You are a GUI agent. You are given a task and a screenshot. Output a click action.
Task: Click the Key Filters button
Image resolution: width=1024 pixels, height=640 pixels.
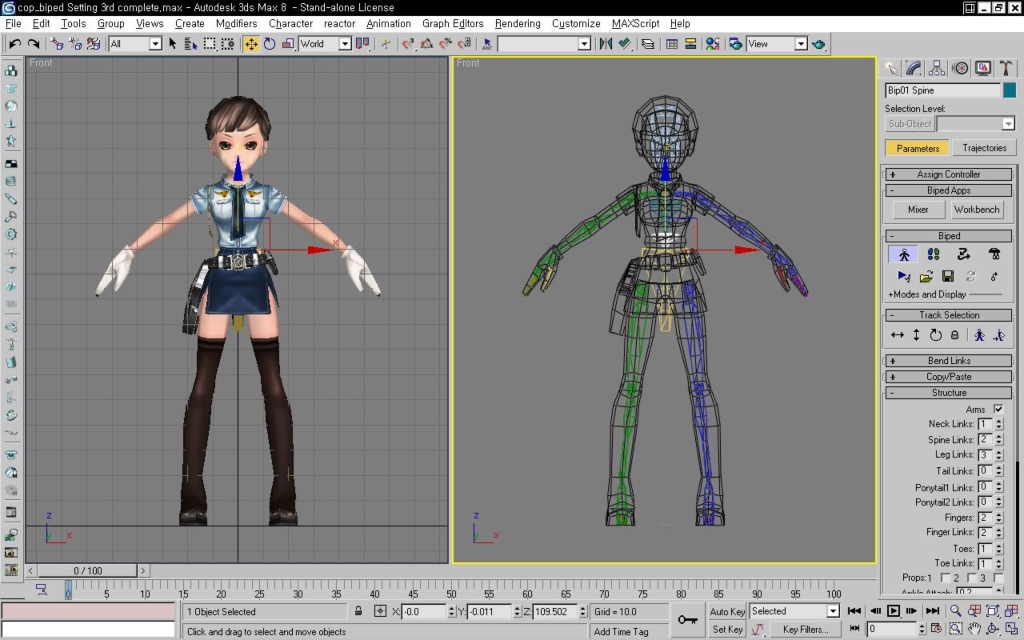coord(806,630)
